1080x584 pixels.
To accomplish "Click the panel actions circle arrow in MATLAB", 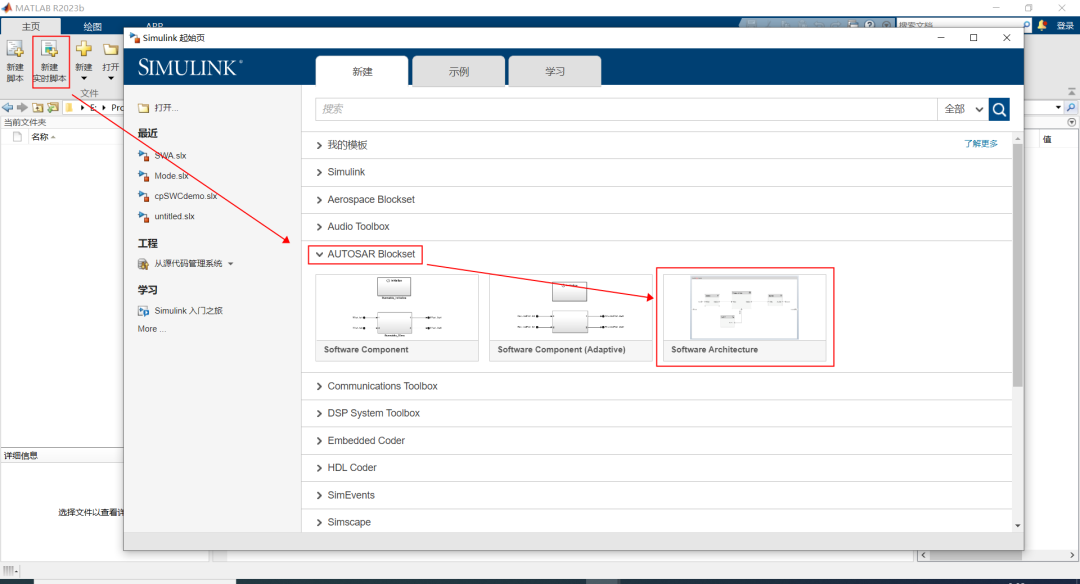I will coord(1072,123).
